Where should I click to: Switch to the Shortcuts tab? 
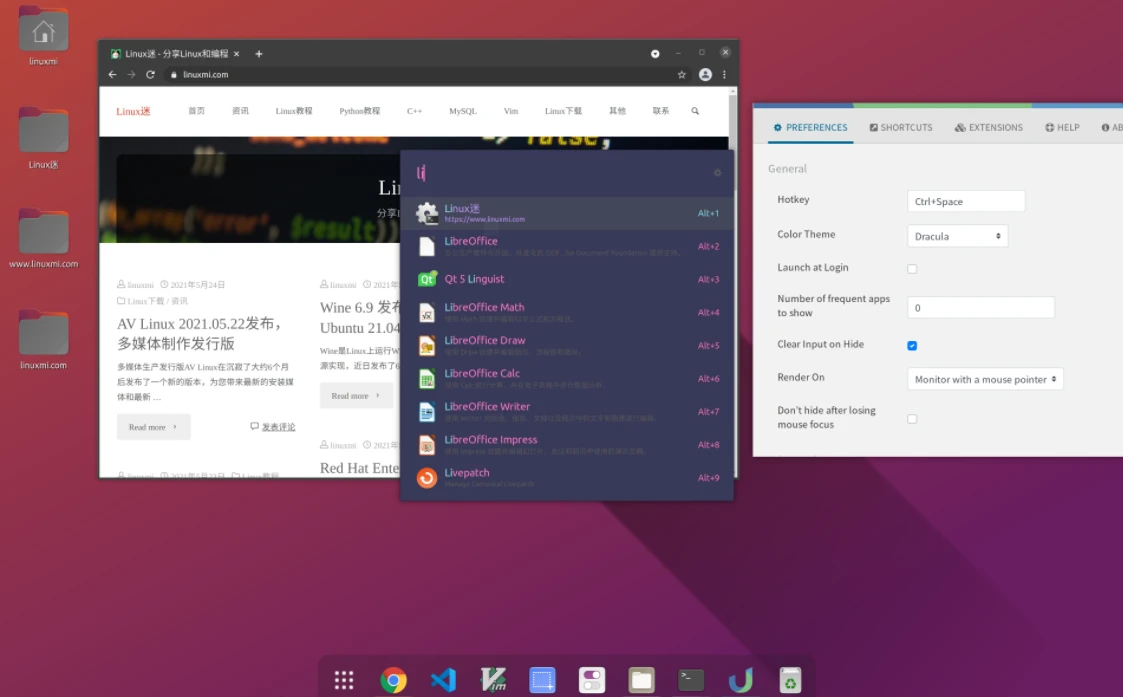pyautogui.click(x=901, y=127)
